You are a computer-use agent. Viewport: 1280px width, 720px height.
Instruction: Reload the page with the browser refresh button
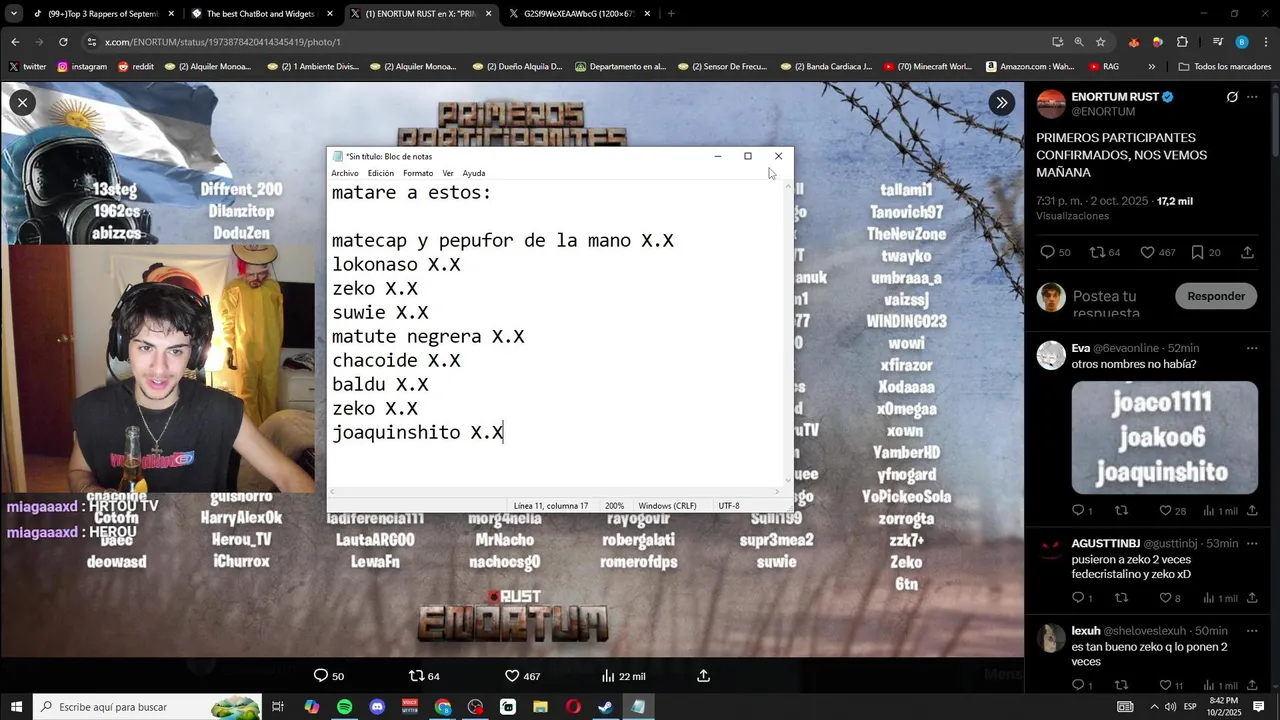tap(63, 42)
